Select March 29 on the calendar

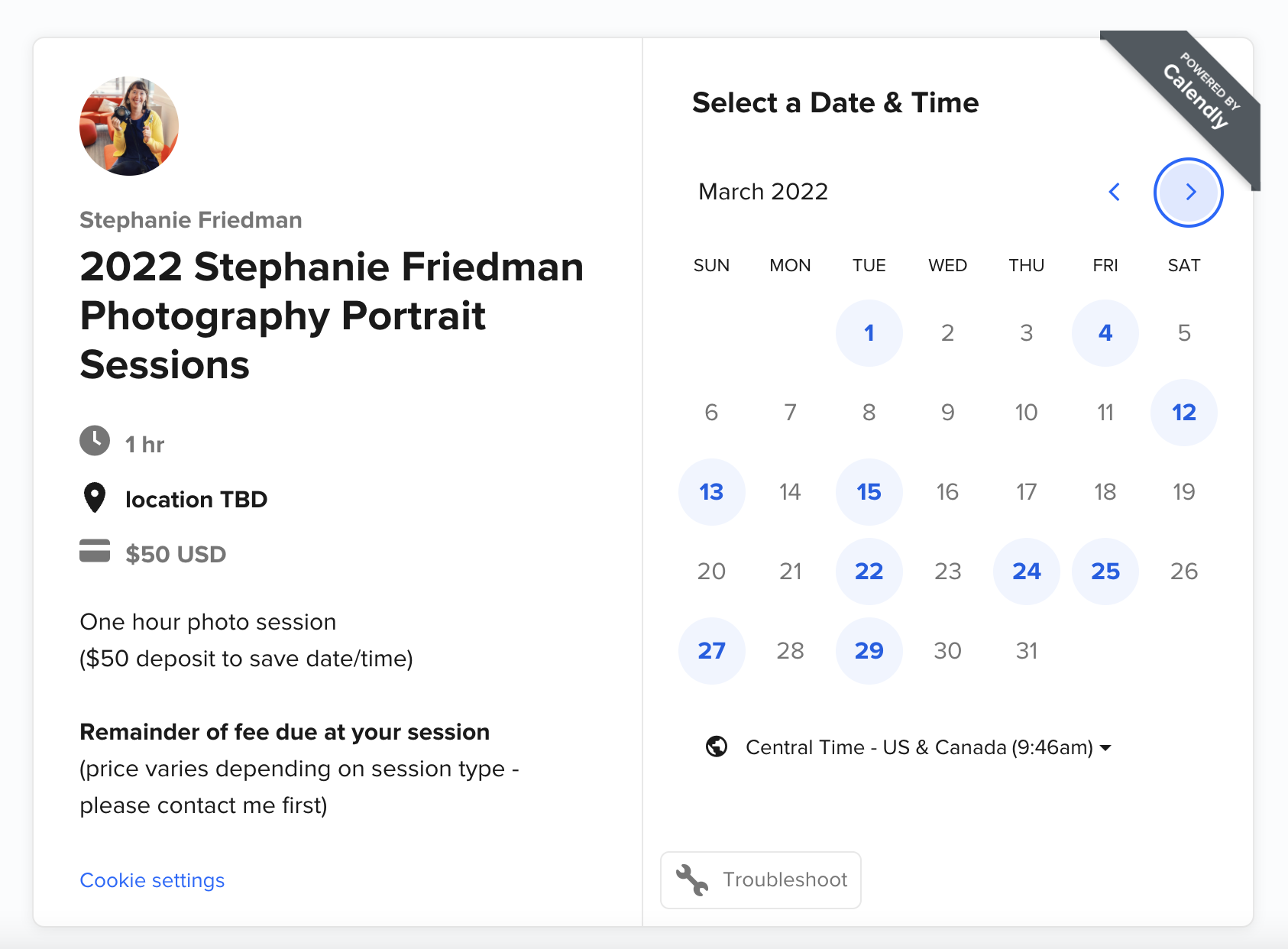(869, 650)
